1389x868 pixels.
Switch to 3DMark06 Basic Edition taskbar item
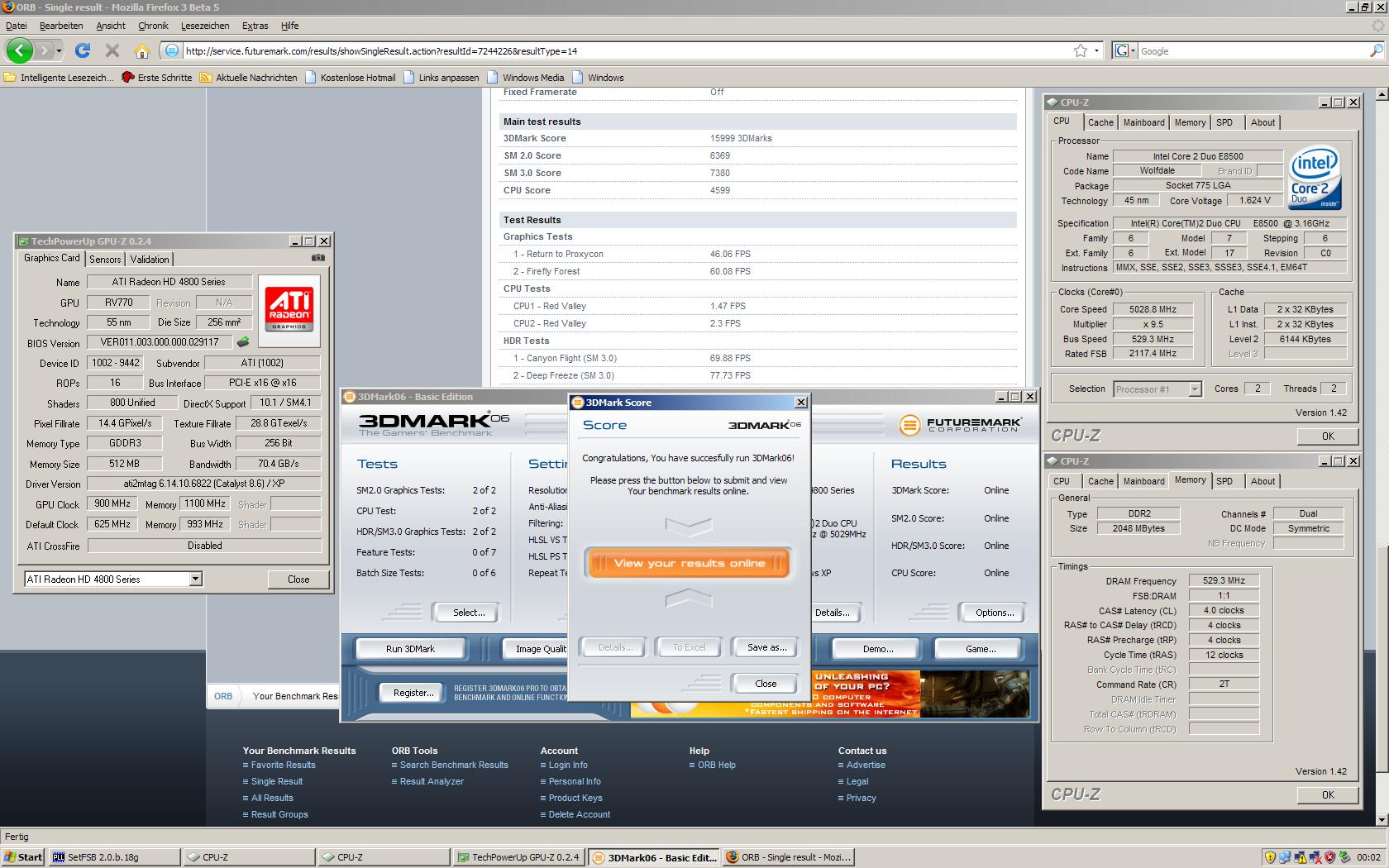(654, 857)
